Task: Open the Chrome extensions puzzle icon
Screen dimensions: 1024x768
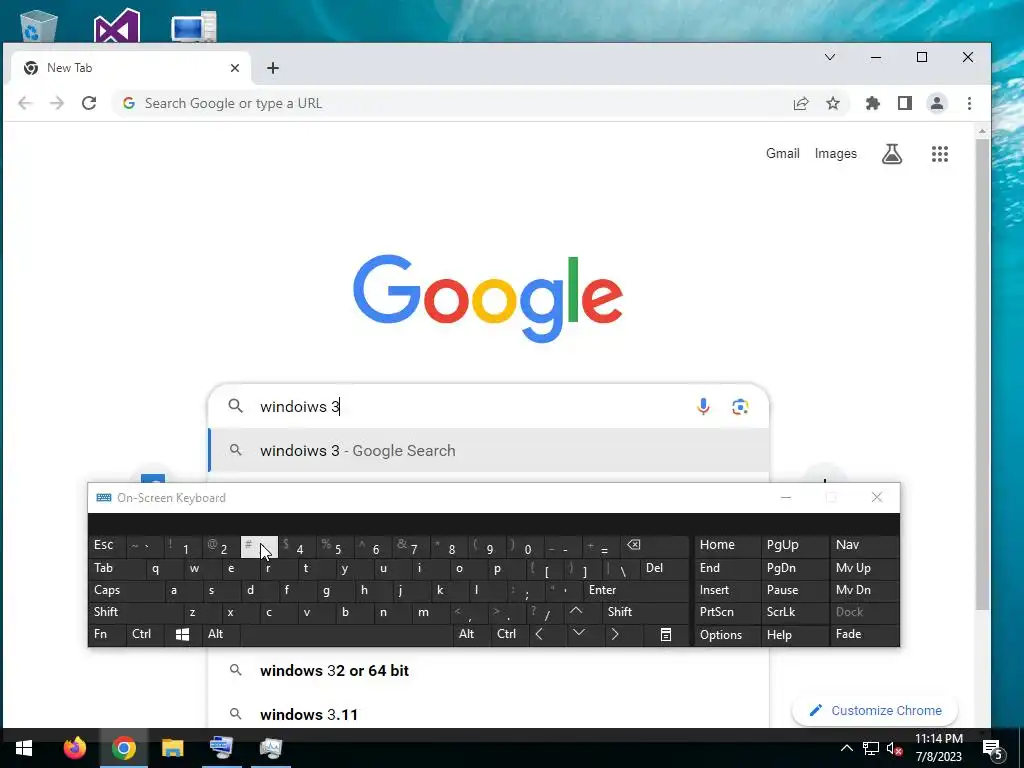Action: click(x=872, y=103)
